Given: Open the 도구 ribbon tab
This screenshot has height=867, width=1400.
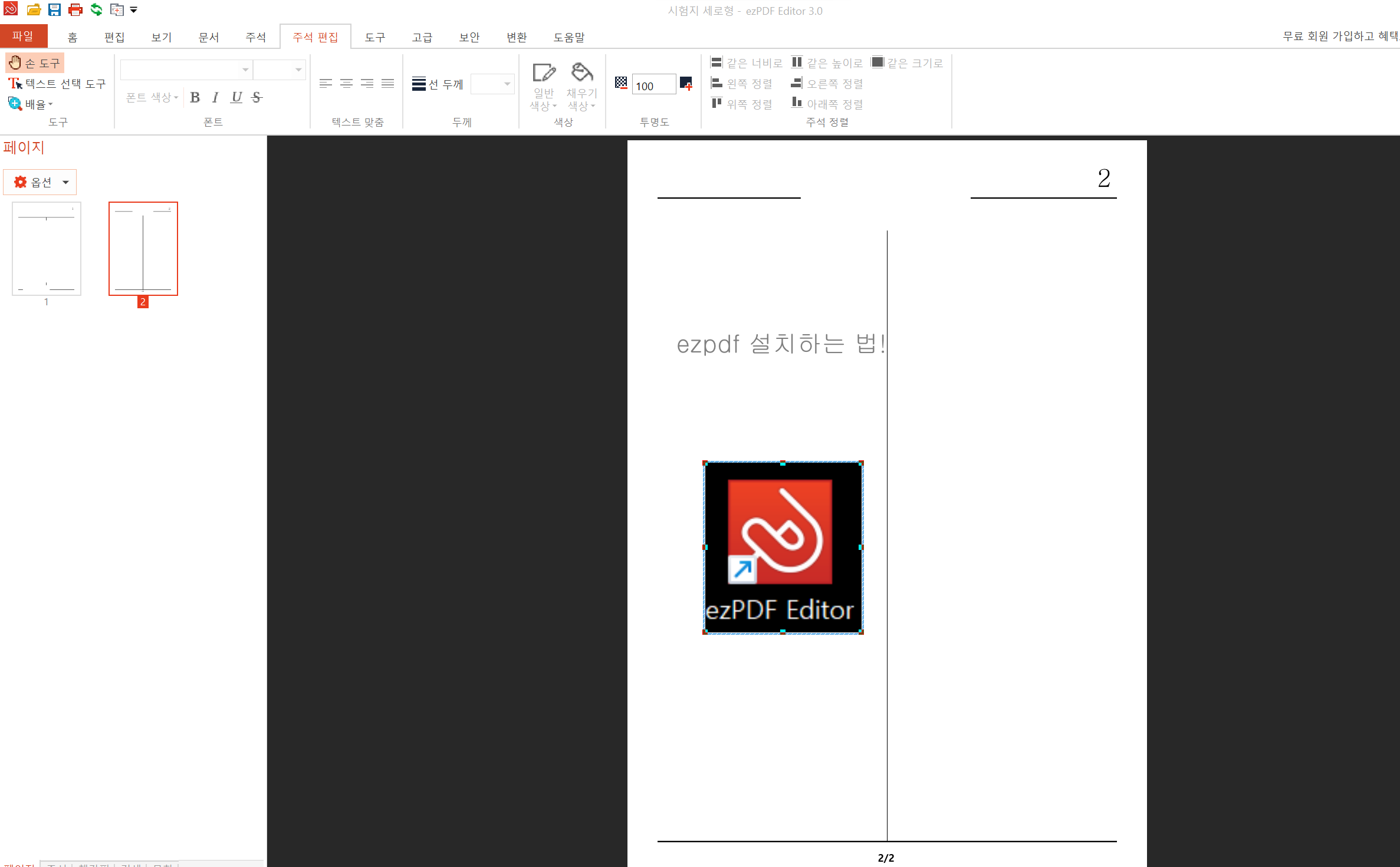Looking at the screenshot, I should [375, 37].
